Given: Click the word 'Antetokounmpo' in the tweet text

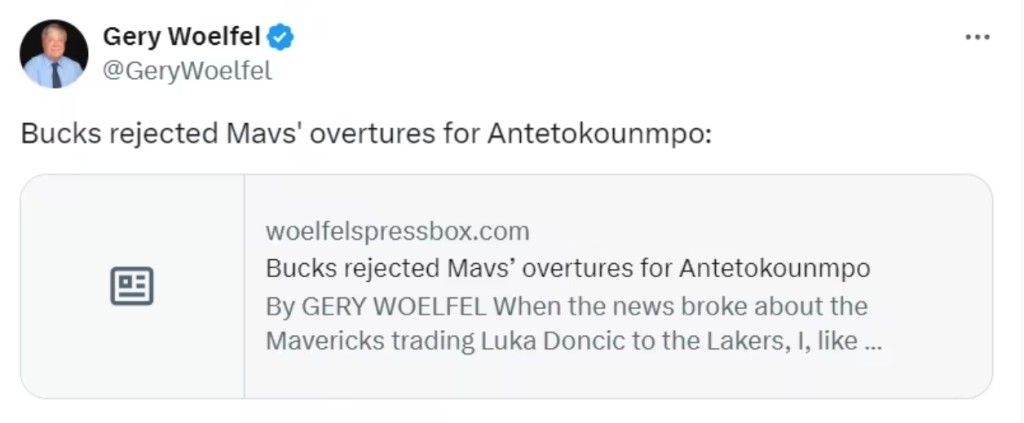Looking at the screenshot, I should tap(598, 134).
